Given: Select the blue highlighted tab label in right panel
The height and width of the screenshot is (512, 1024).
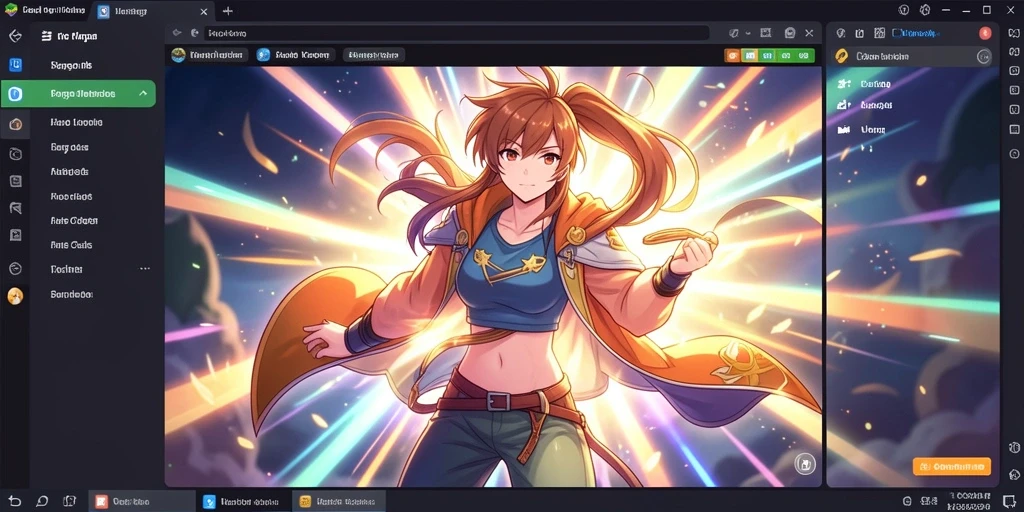Looking at the screenshot, I should click(x=916, y=33).
